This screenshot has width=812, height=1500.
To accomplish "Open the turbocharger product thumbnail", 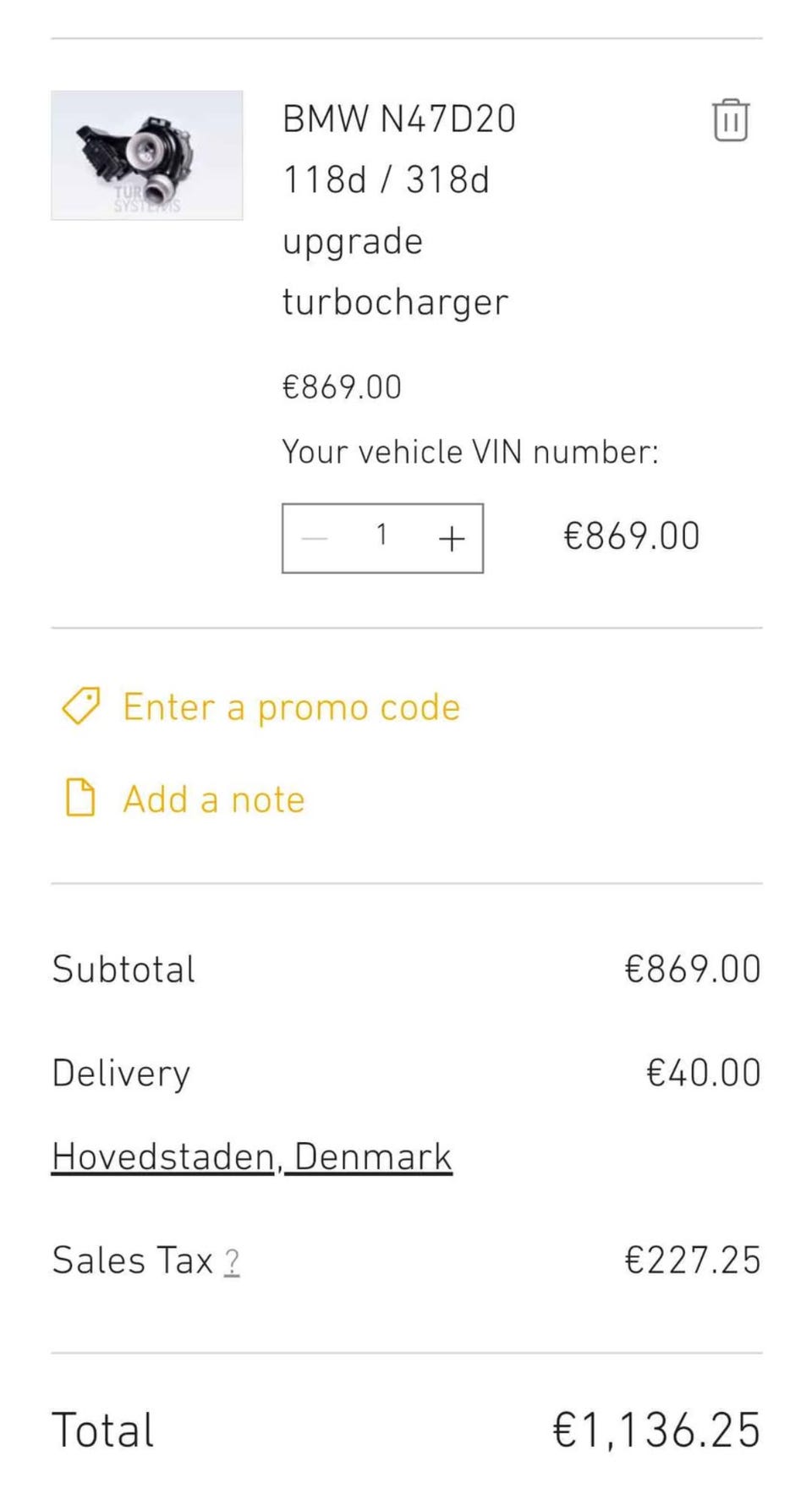I will 147,156.
